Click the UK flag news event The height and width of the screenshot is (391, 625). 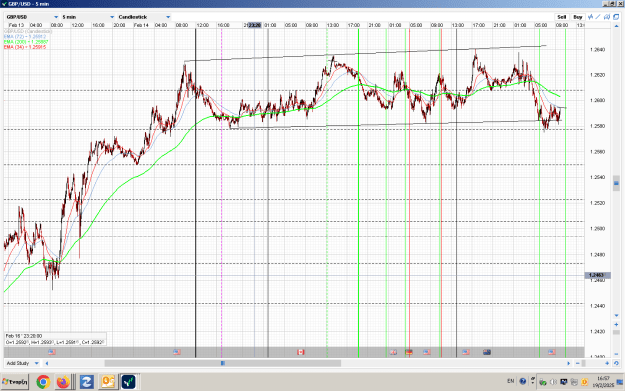(393, 352)
